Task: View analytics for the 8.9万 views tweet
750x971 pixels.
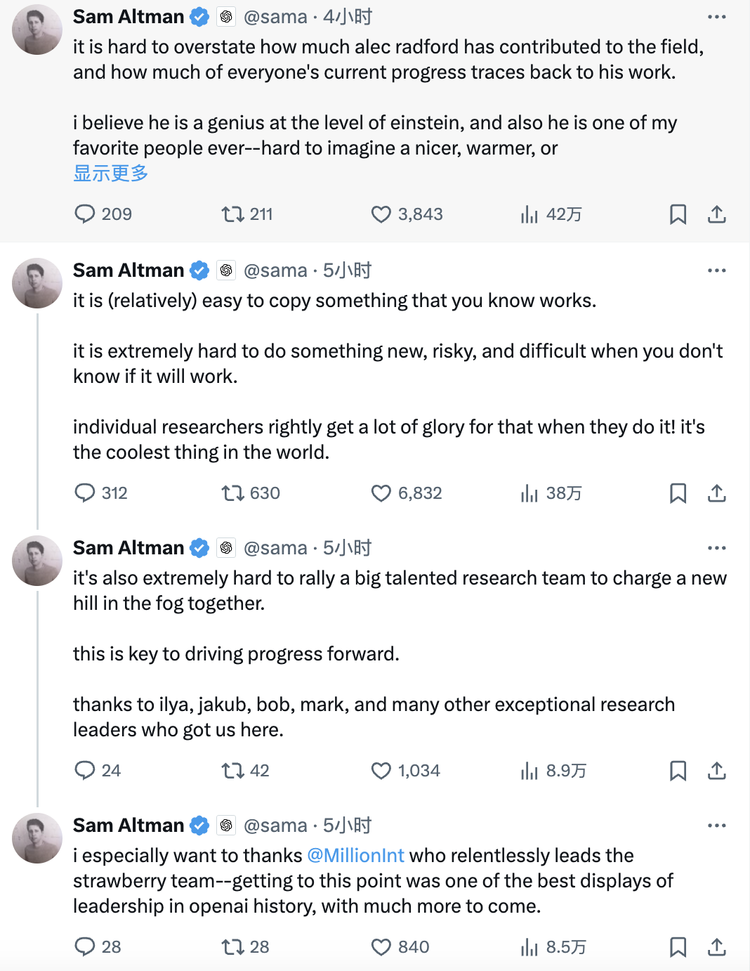Action: click(530, 771)
